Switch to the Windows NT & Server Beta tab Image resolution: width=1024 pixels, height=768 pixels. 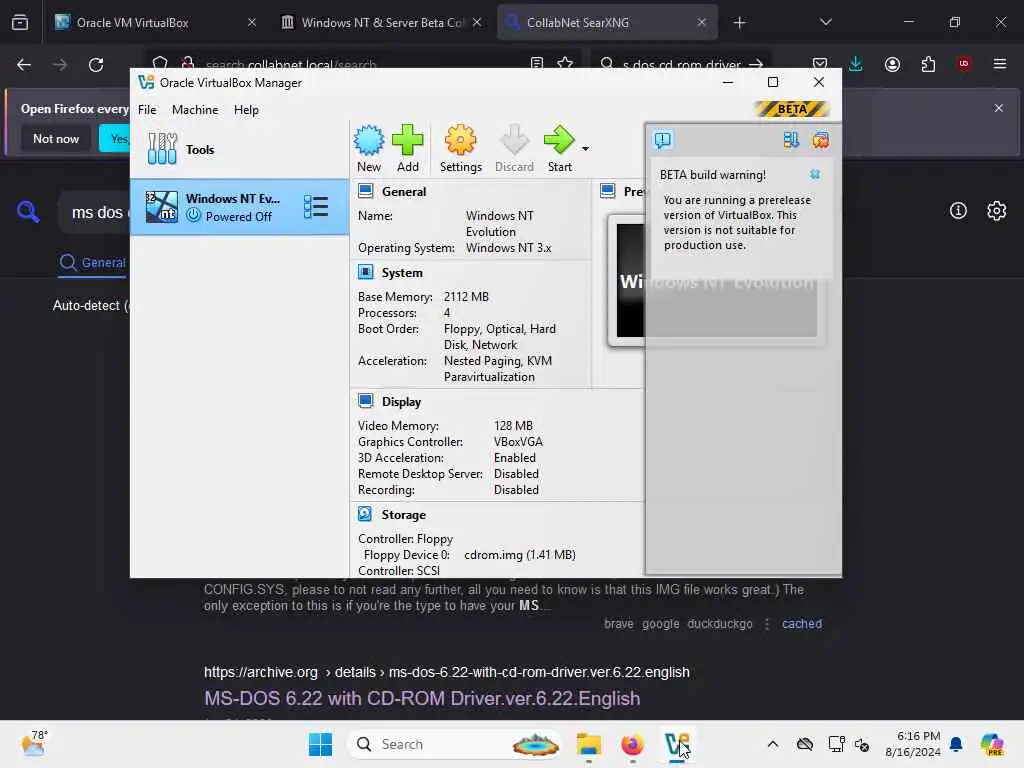click(x=381, y=22)
